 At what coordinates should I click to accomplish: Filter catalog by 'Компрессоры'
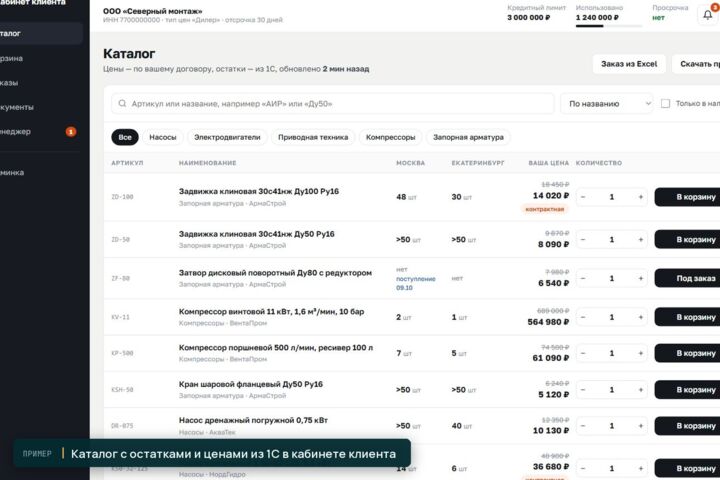click(x=390, y=137)
